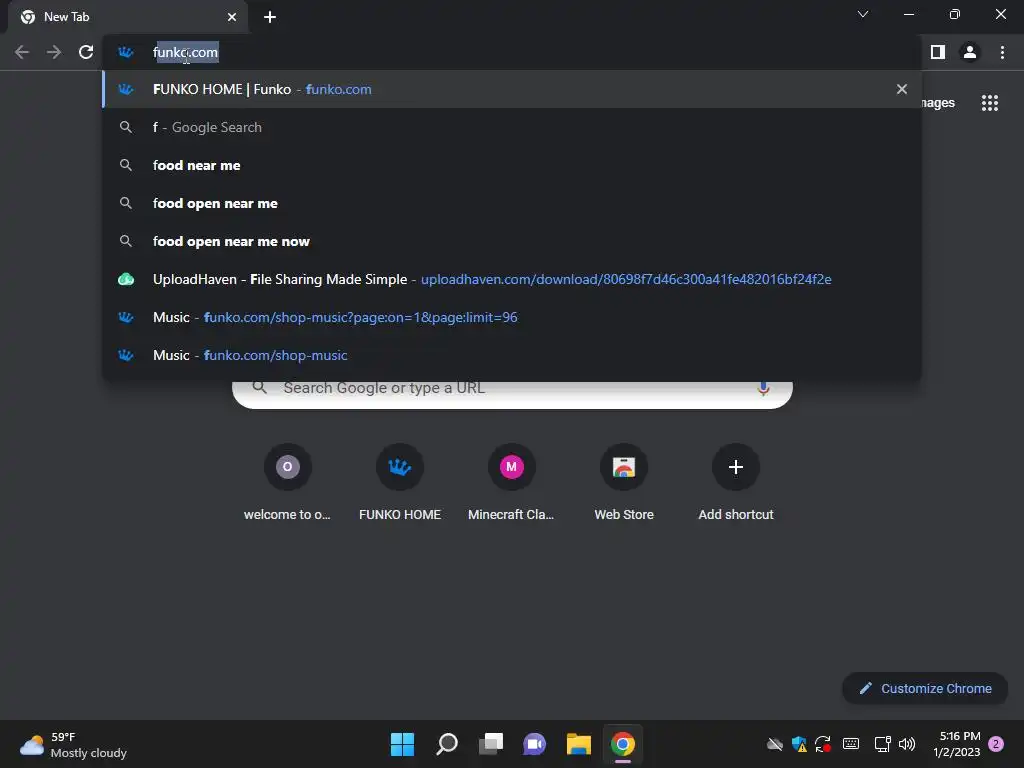Click the sync status tray icon
This screenshot has width=1024, height=768.
coord(823,744)
